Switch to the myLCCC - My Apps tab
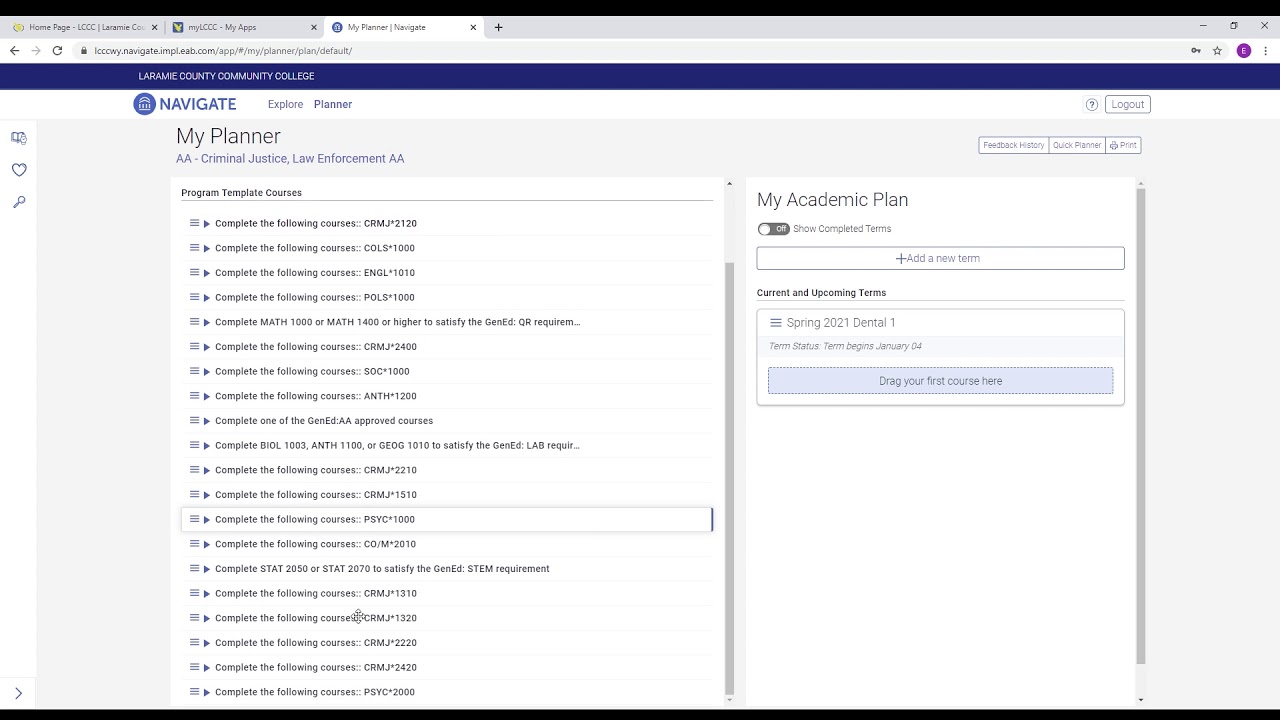The image size is (1280, 720). pyautogui.click(x=240, y=27)
